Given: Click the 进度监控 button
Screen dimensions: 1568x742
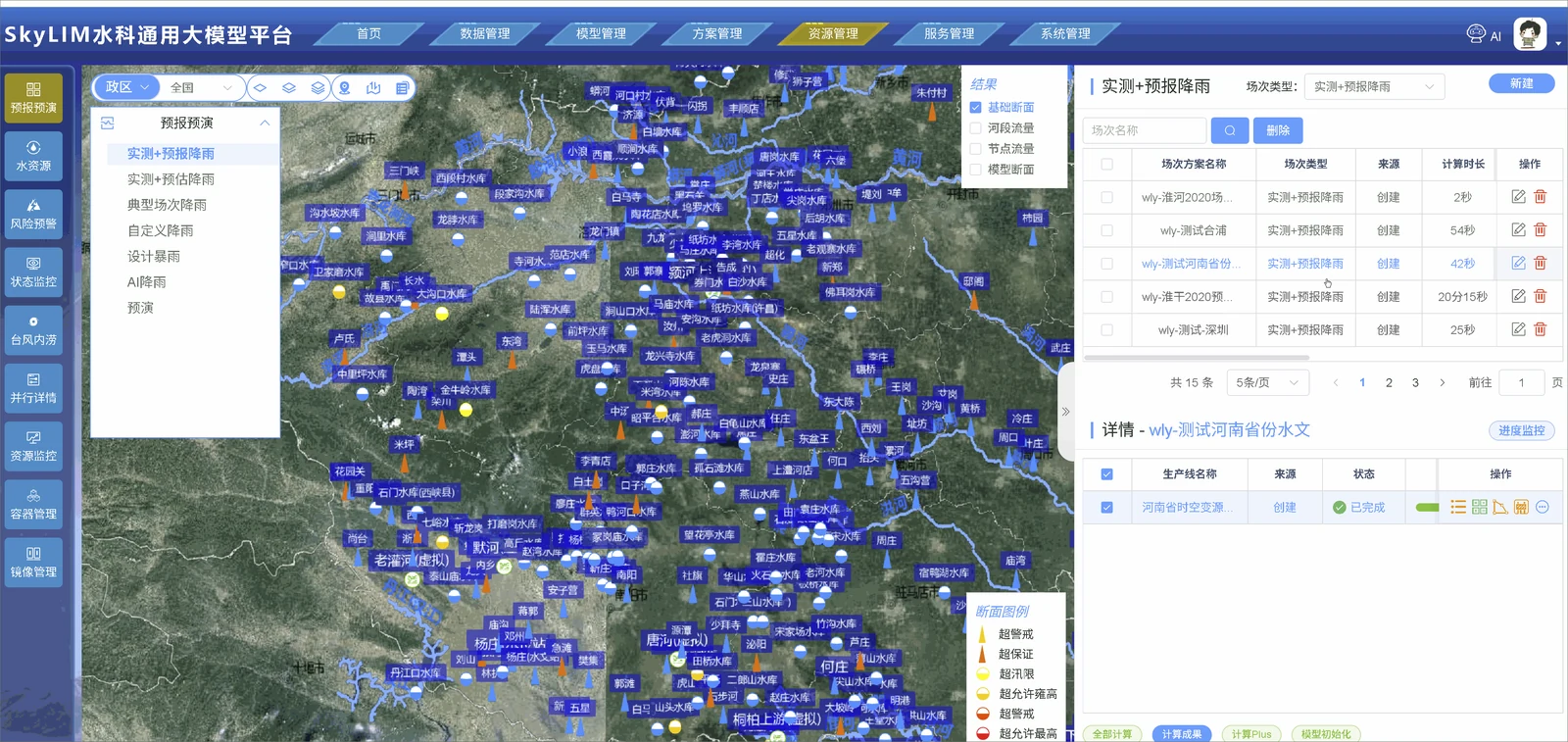Looking at the screenshot, I should (x=1521, y=430).
